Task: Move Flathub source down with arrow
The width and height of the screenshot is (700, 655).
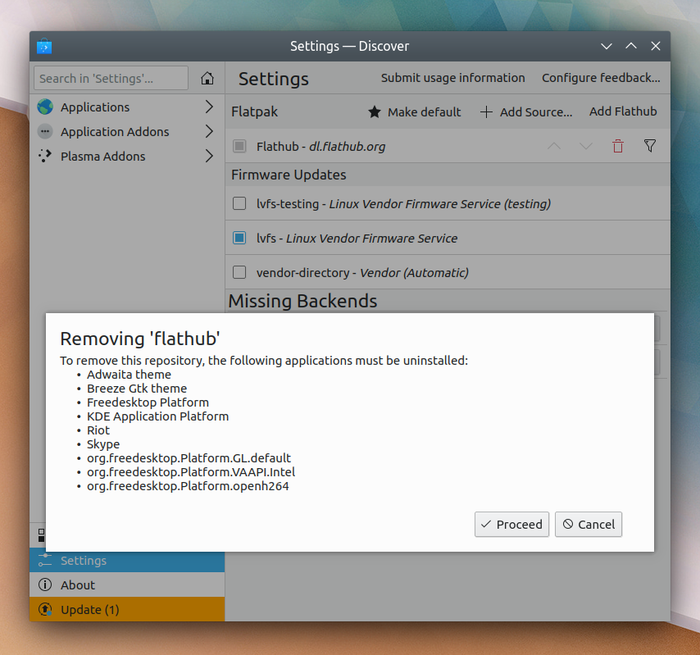Action: (x=586, y=146)
